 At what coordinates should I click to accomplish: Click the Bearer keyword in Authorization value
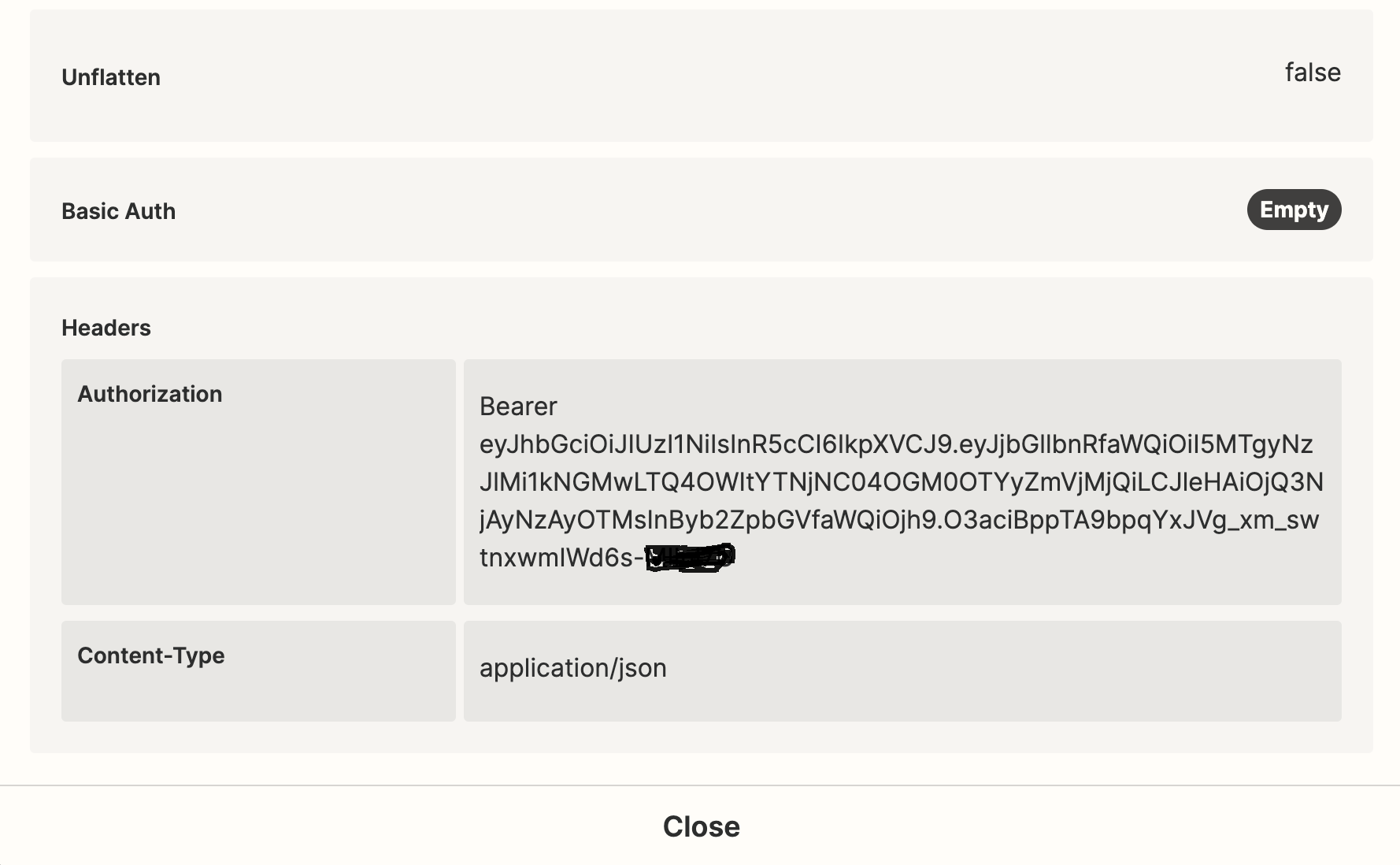coord(518,406)
